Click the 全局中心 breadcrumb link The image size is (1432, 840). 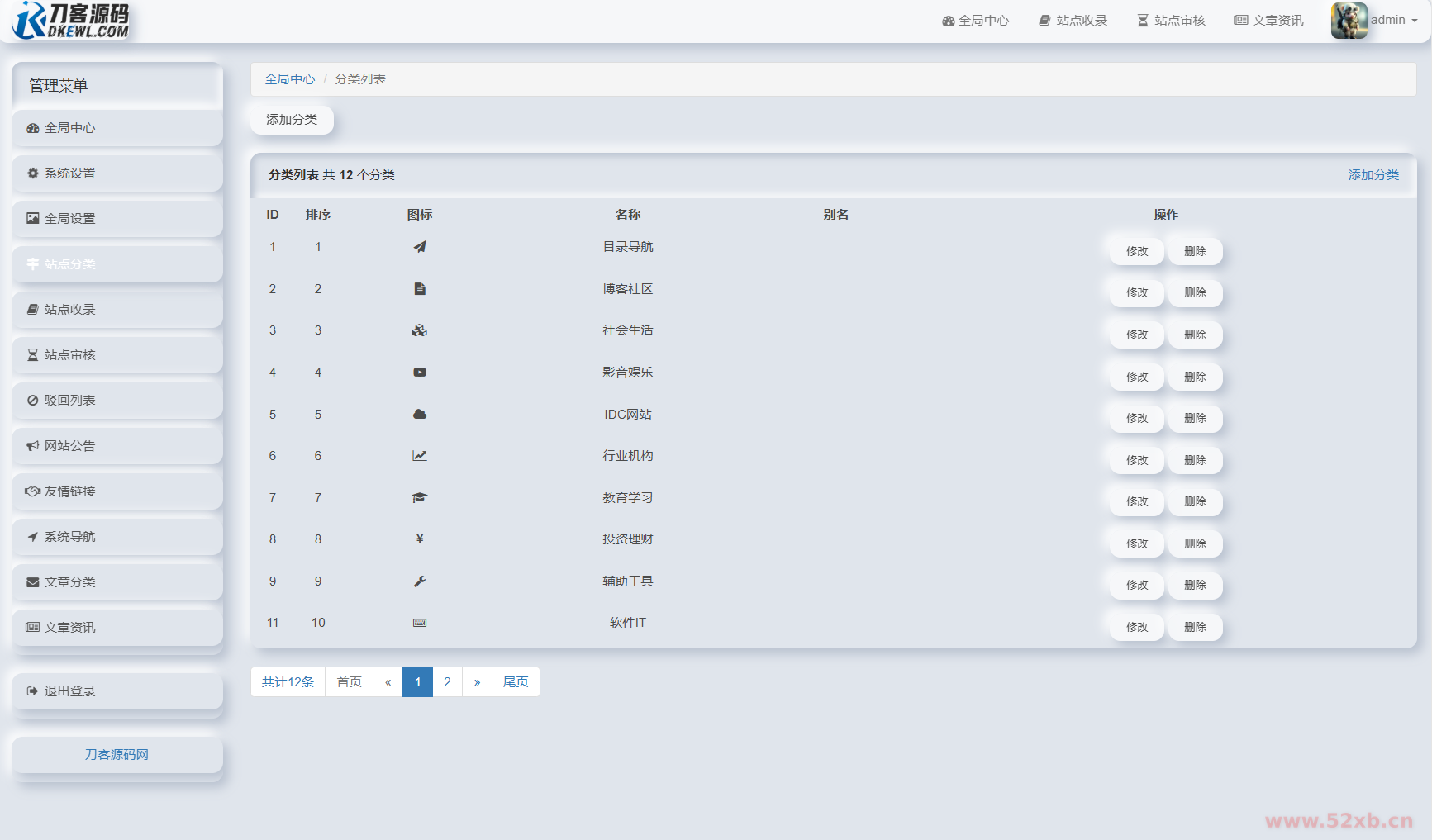(289, 79)
